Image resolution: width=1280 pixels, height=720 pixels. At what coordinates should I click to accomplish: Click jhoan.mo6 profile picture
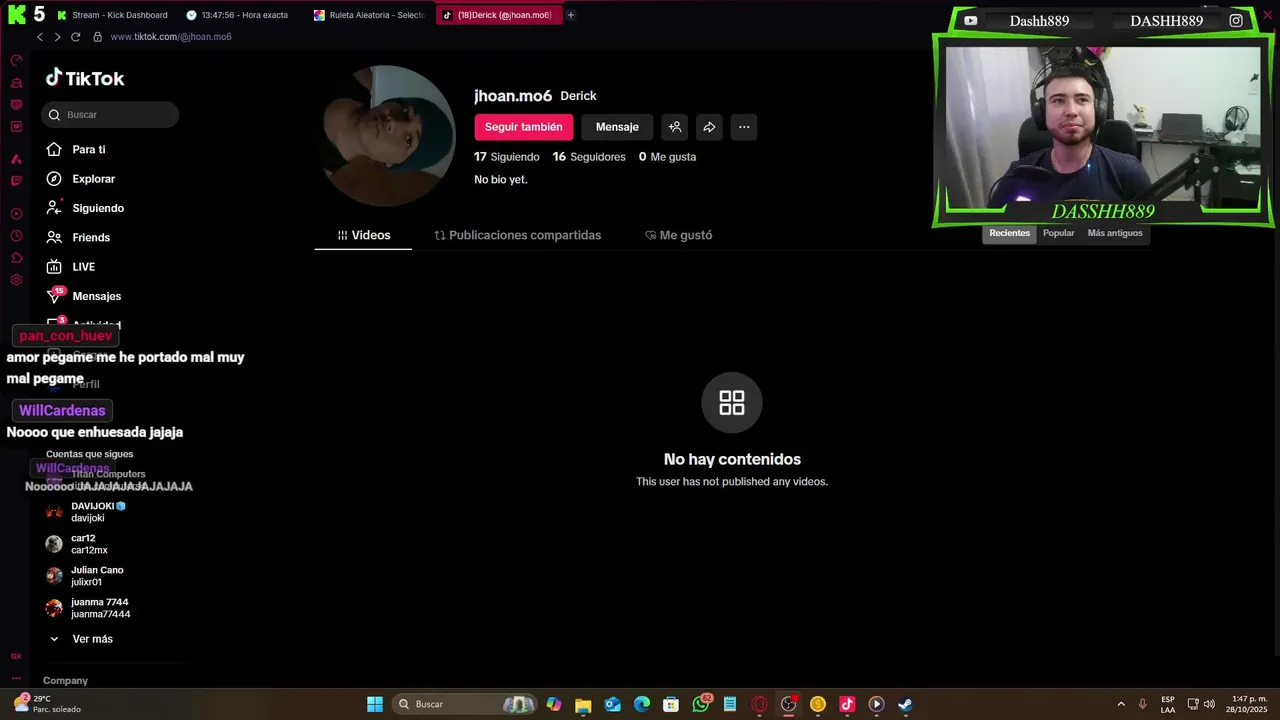tap(385, 136)
